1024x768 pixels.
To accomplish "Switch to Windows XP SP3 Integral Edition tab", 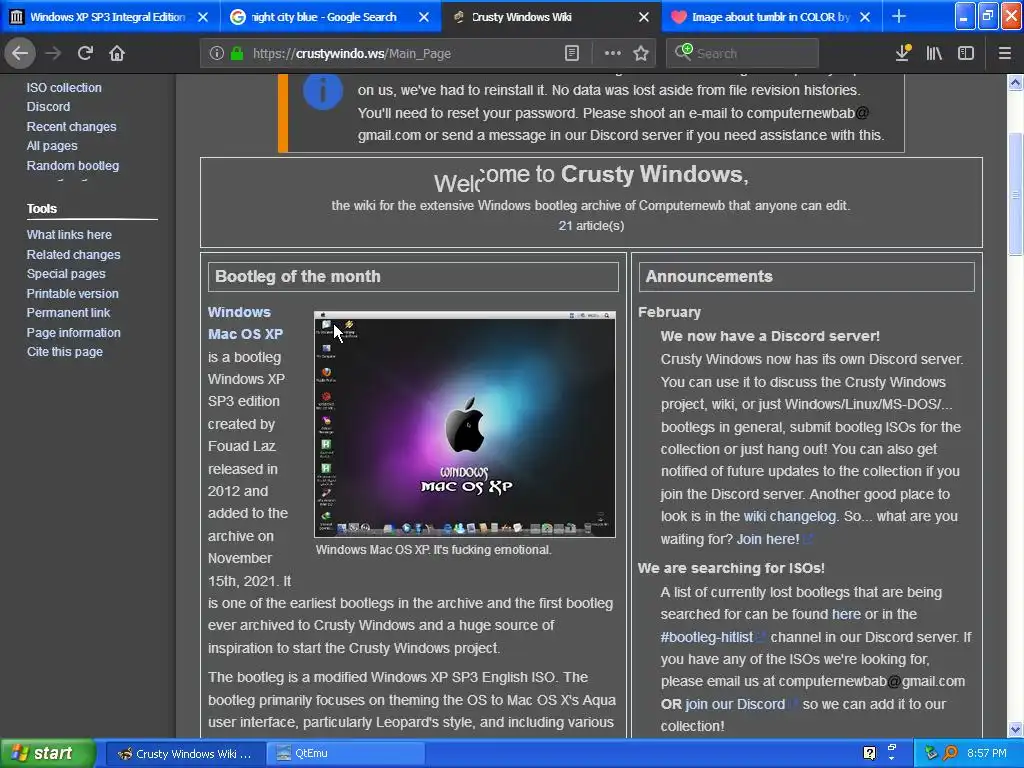I will tap(108, 17).
